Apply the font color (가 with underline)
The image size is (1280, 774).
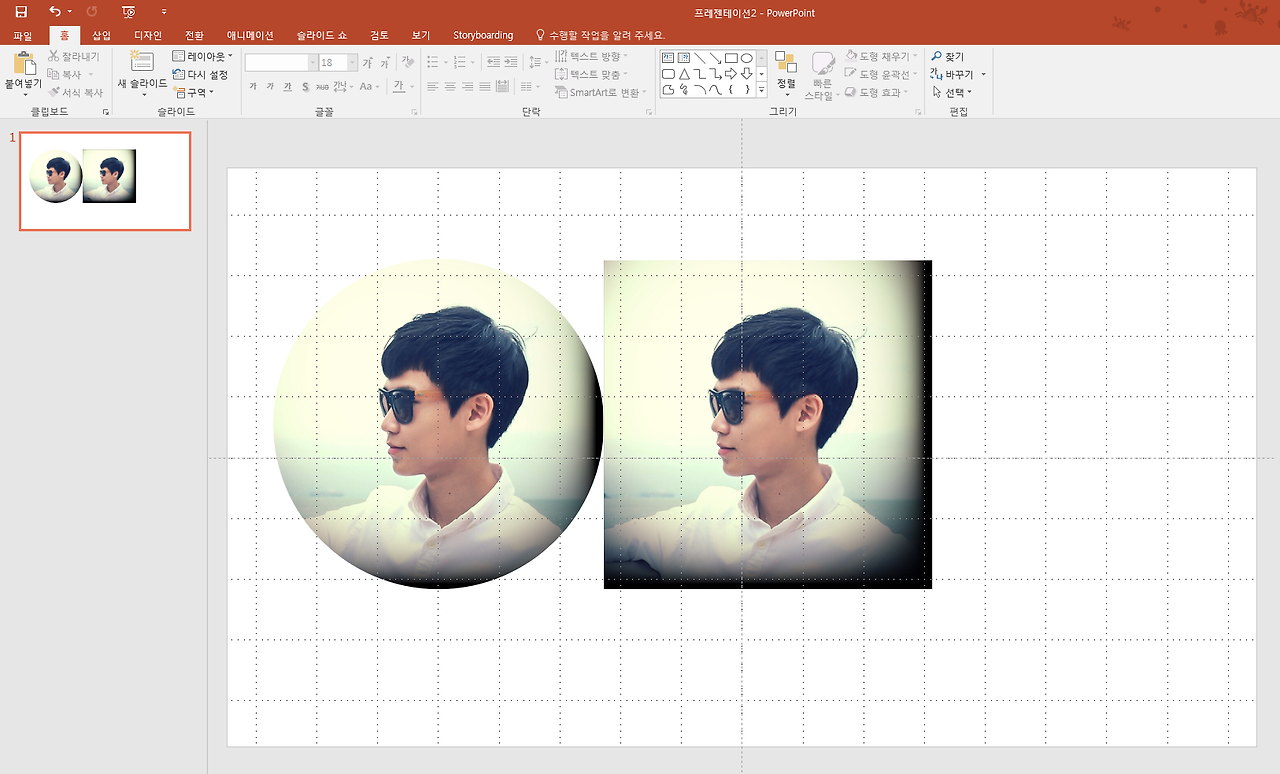397,87
